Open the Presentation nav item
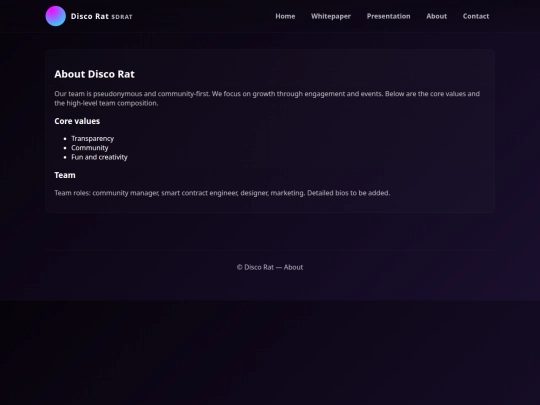This screenshot has width=540, height=405. (x=388, y=16)
